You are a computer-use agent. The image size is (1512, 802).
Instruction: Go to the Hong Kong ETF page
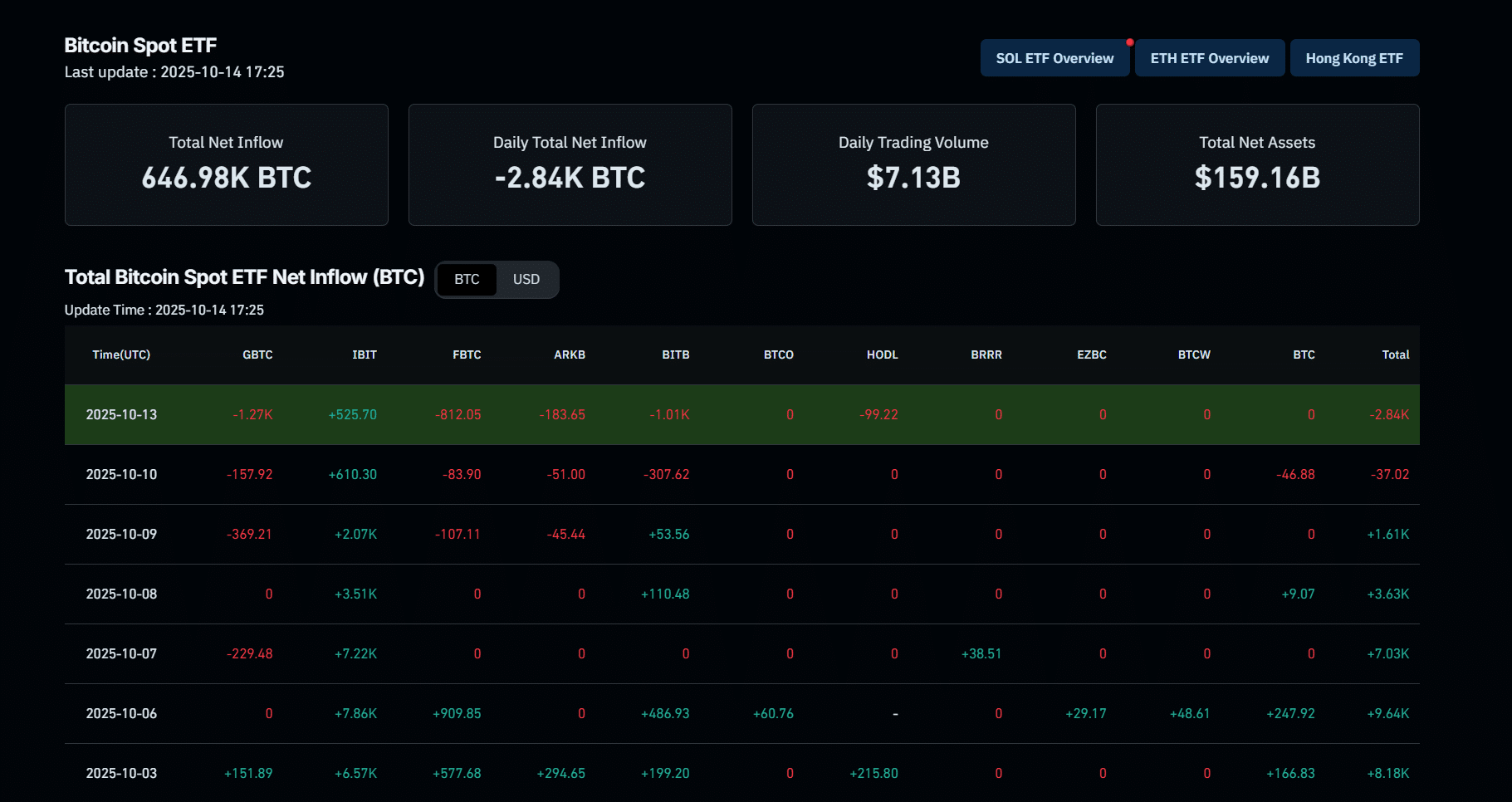1353,58
